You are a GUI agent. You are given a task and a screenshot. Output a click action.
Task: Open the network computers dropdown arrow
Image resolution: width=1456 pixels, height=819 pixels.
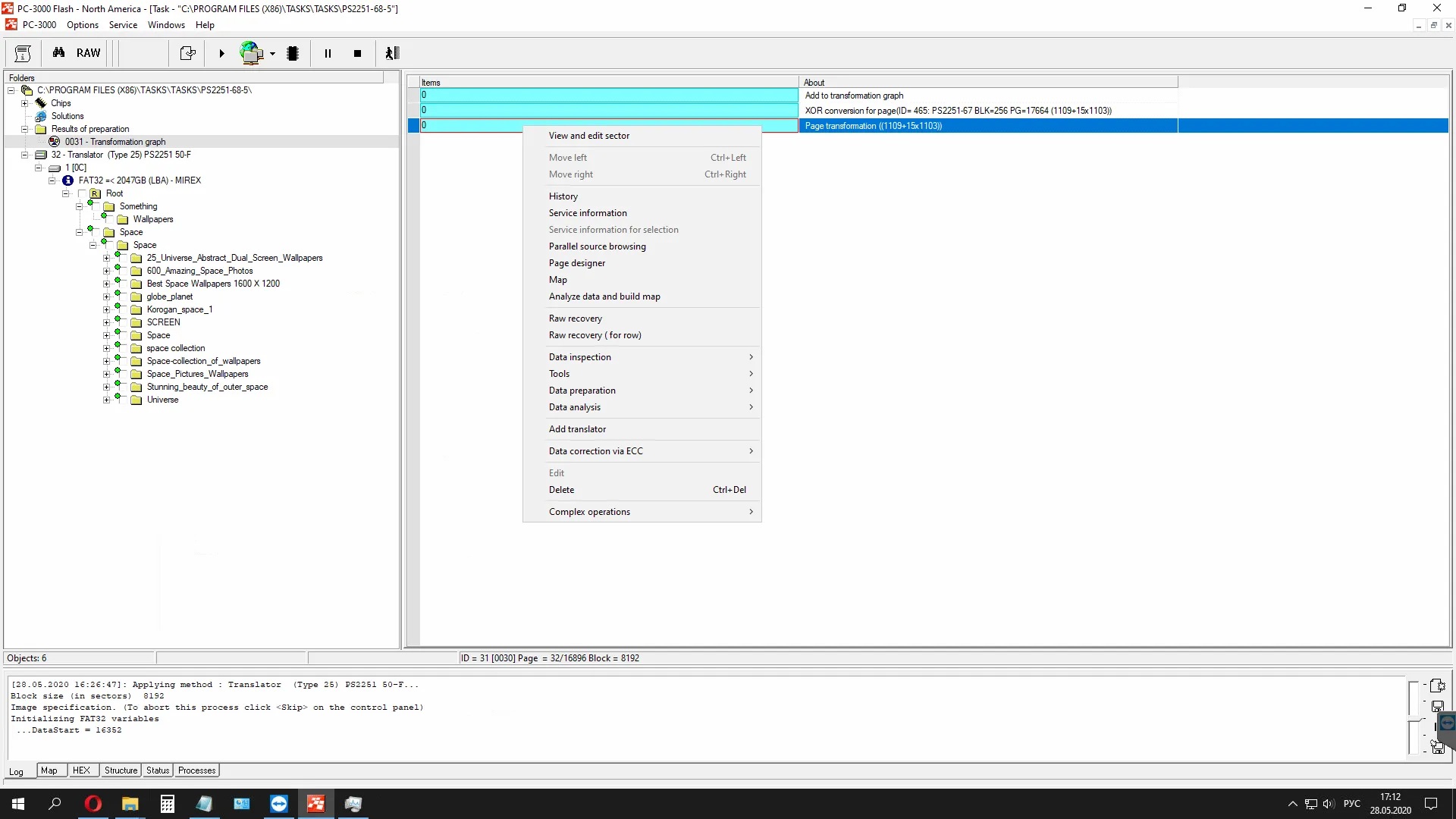pyautogui.click(x=272, y=54)
